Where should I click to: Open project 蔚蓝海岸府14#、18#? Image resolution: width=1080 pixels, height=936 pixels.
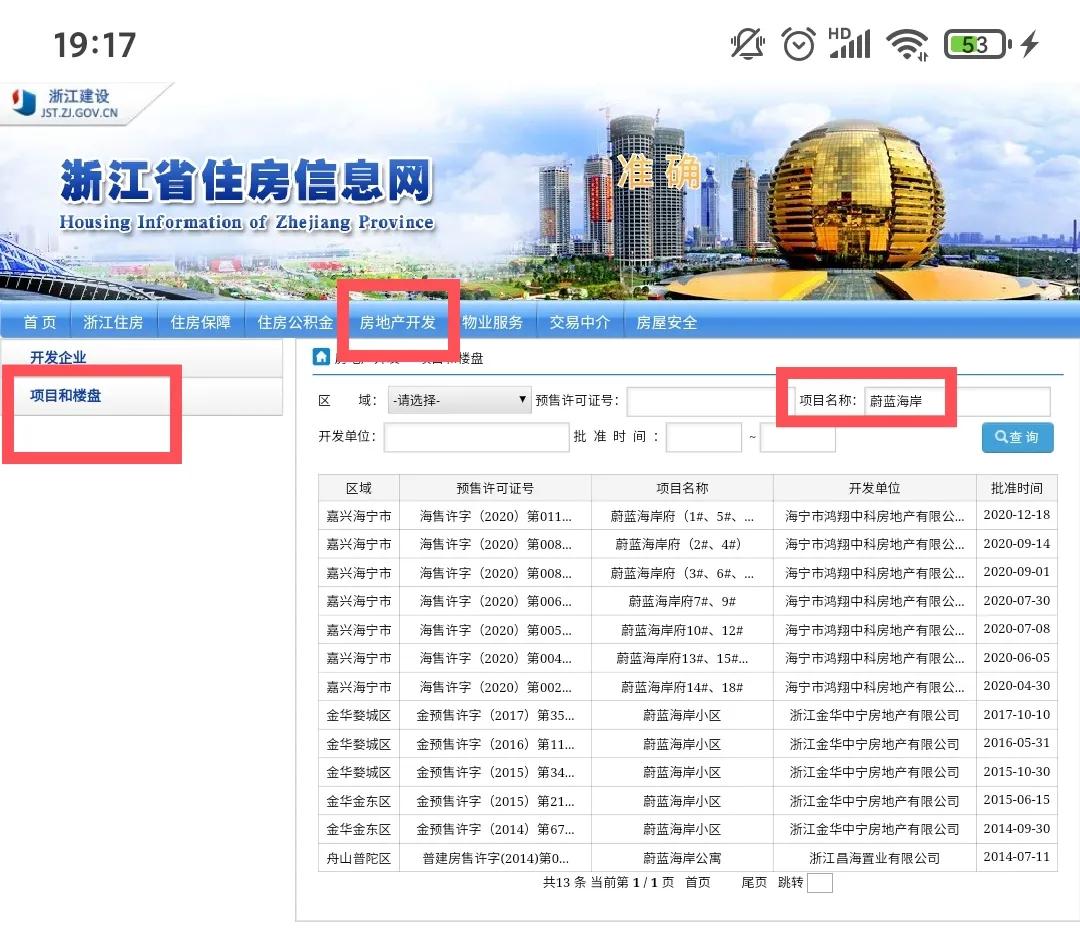point(682,687)
